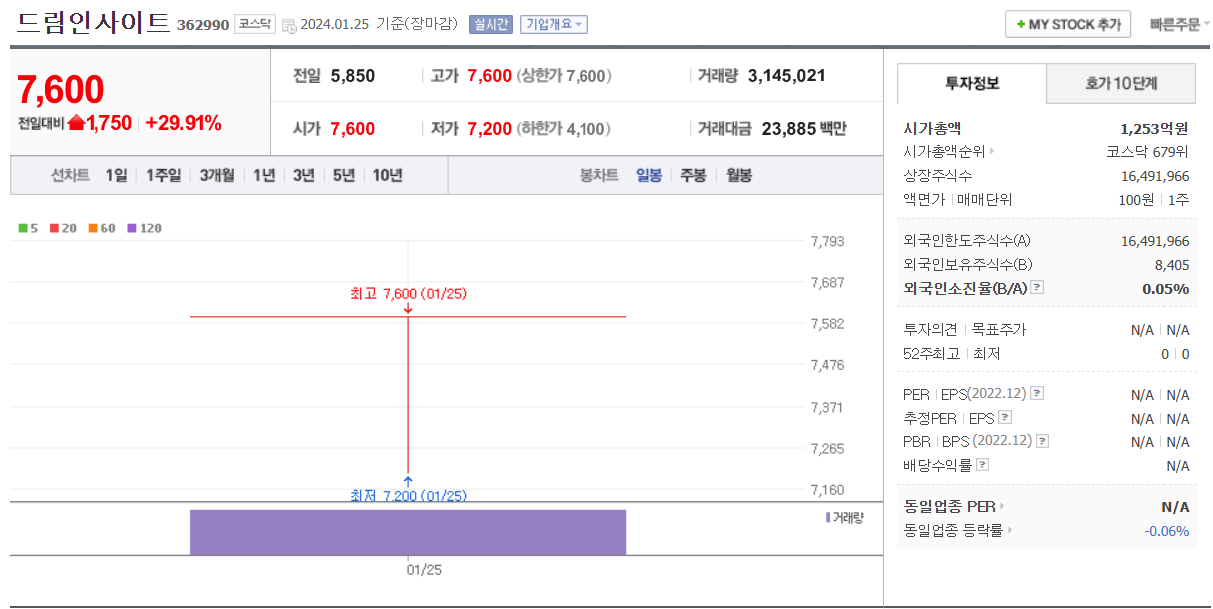Click the purple volume bar for 01/25

click(408, 532)
